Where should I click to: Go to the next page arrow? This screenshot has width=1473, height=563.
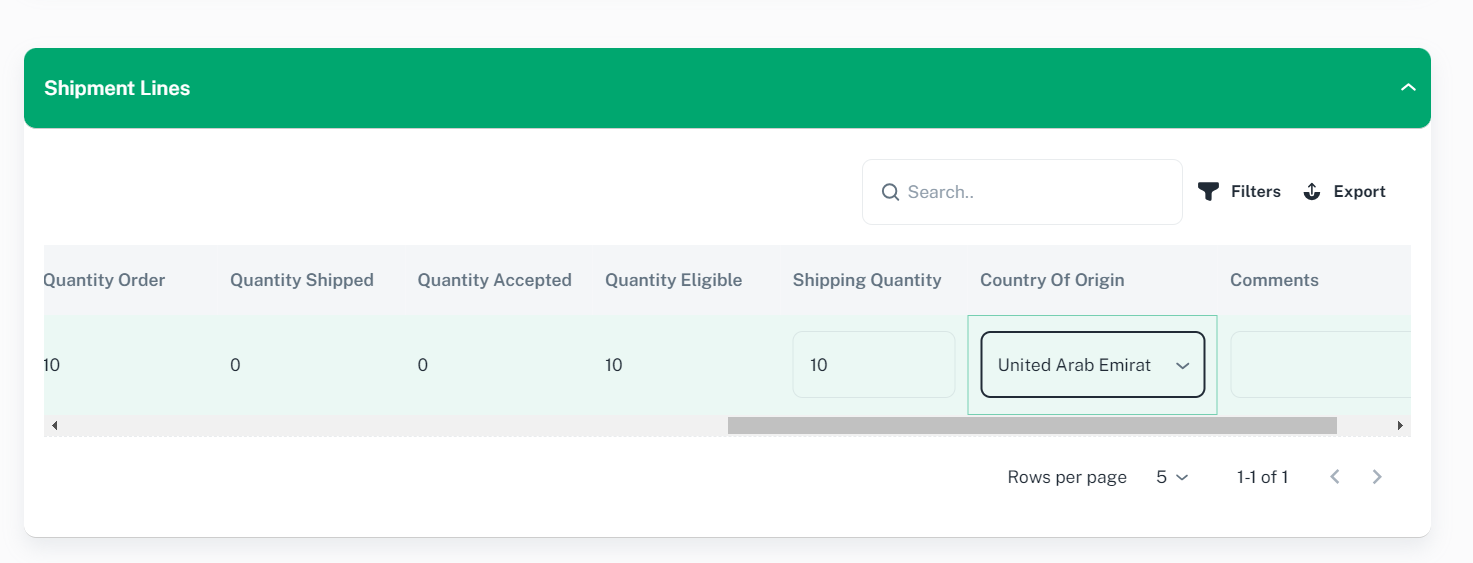pos(1377,477)
